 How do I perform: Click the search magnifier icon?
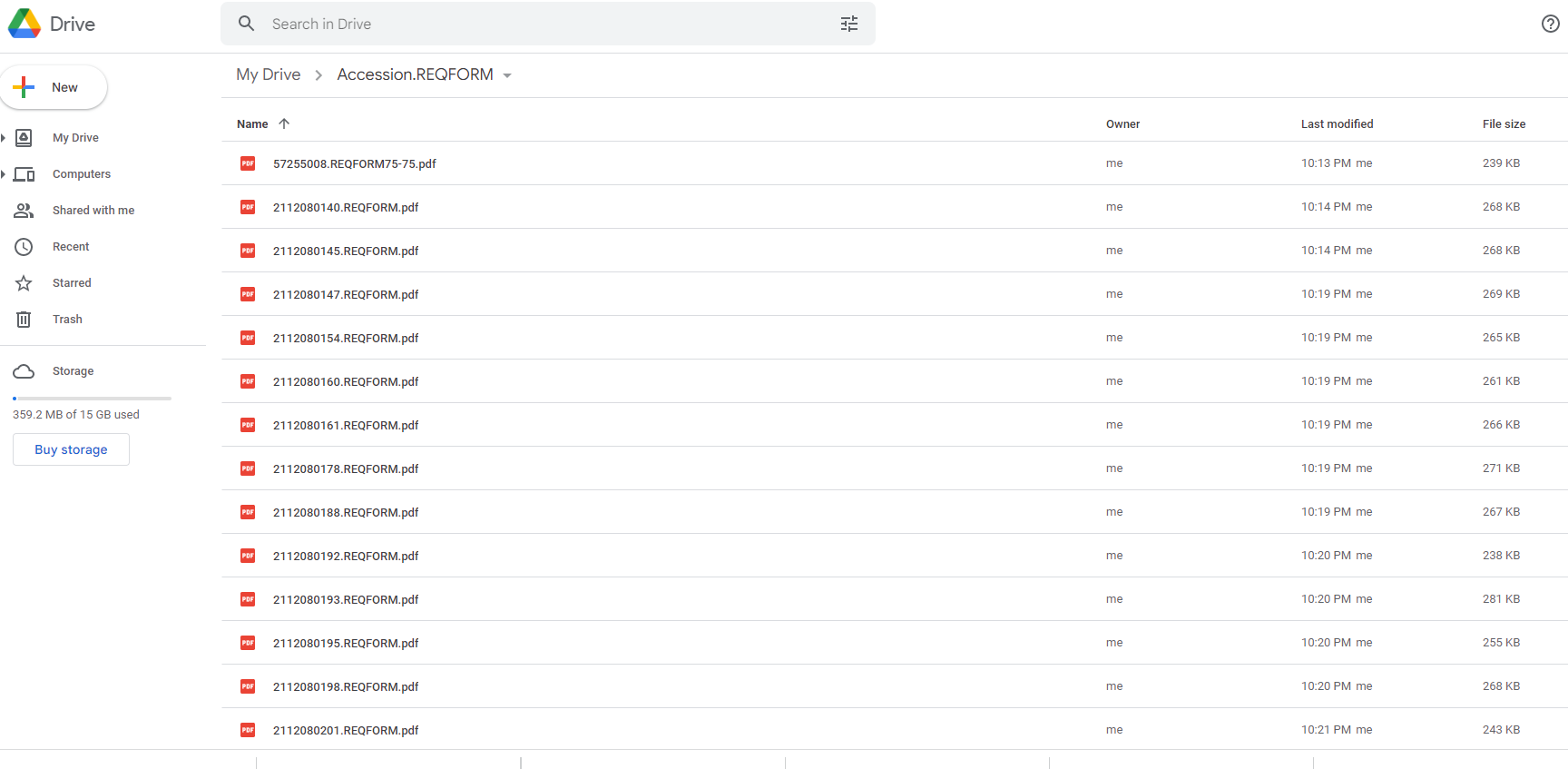(x=246, y=24)
